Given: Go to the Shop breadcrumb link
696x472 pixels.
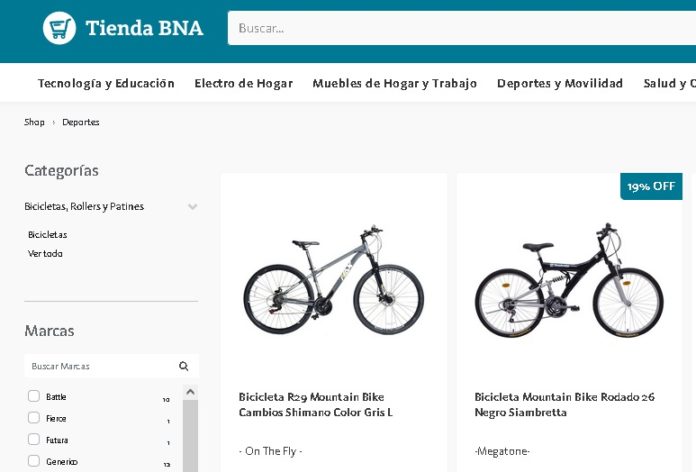Looking at the screenshot, I should [34, 122].
